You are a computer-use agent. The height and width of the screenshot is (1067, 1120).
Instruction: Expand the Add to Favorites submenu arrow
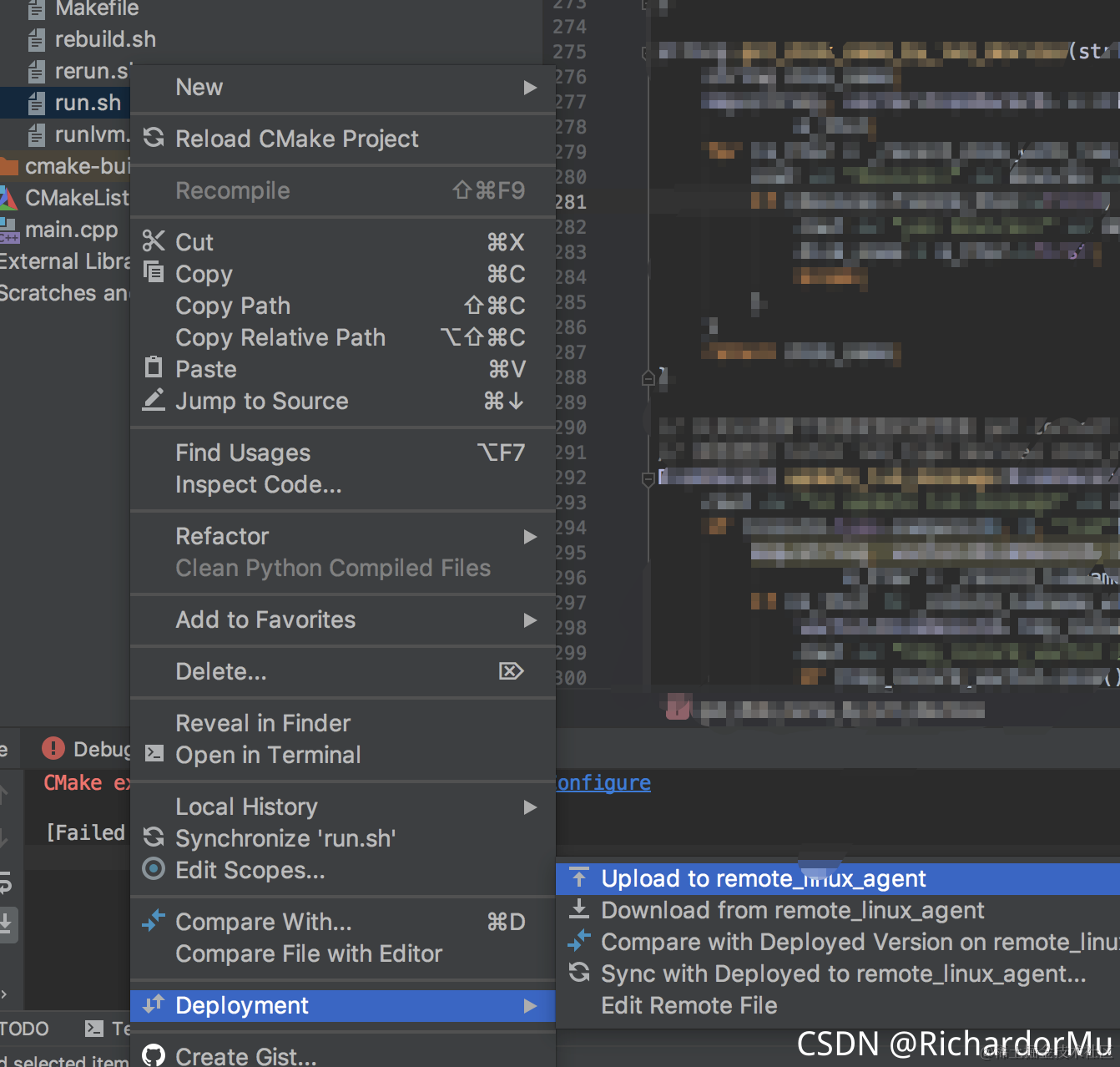pos(530,619)
